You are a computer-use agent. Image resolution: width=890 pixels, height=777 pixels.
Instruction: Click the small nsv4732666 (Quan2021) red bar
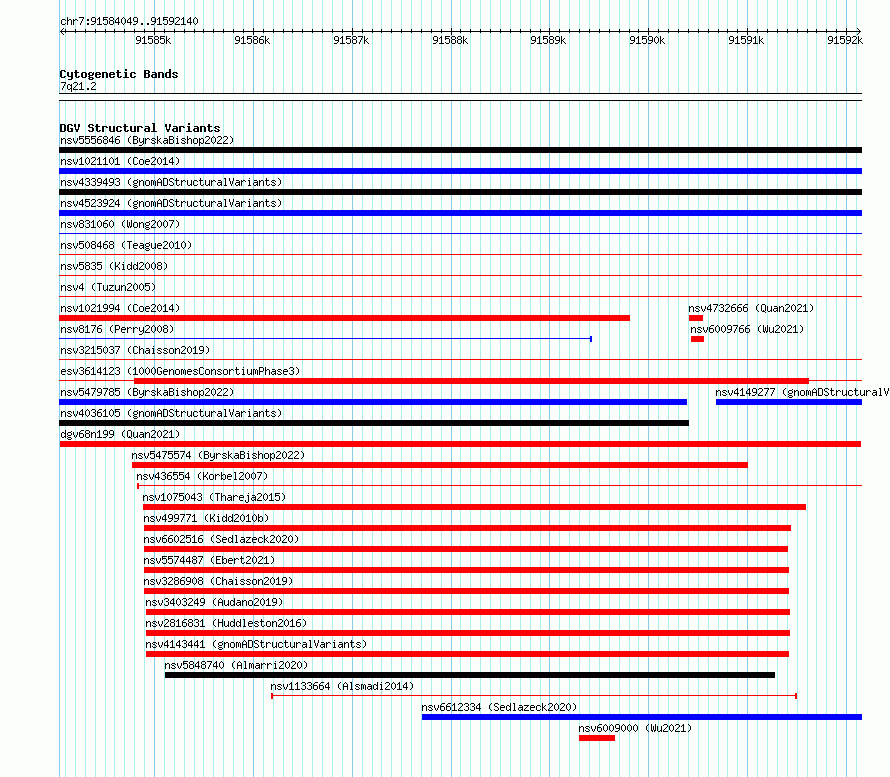tap(696, 318)
